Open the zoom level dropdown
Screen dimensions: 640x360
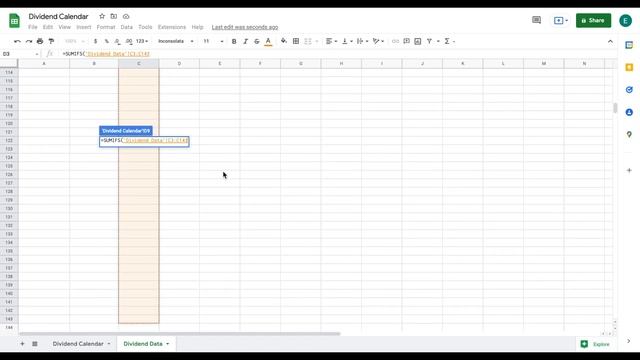75,41
